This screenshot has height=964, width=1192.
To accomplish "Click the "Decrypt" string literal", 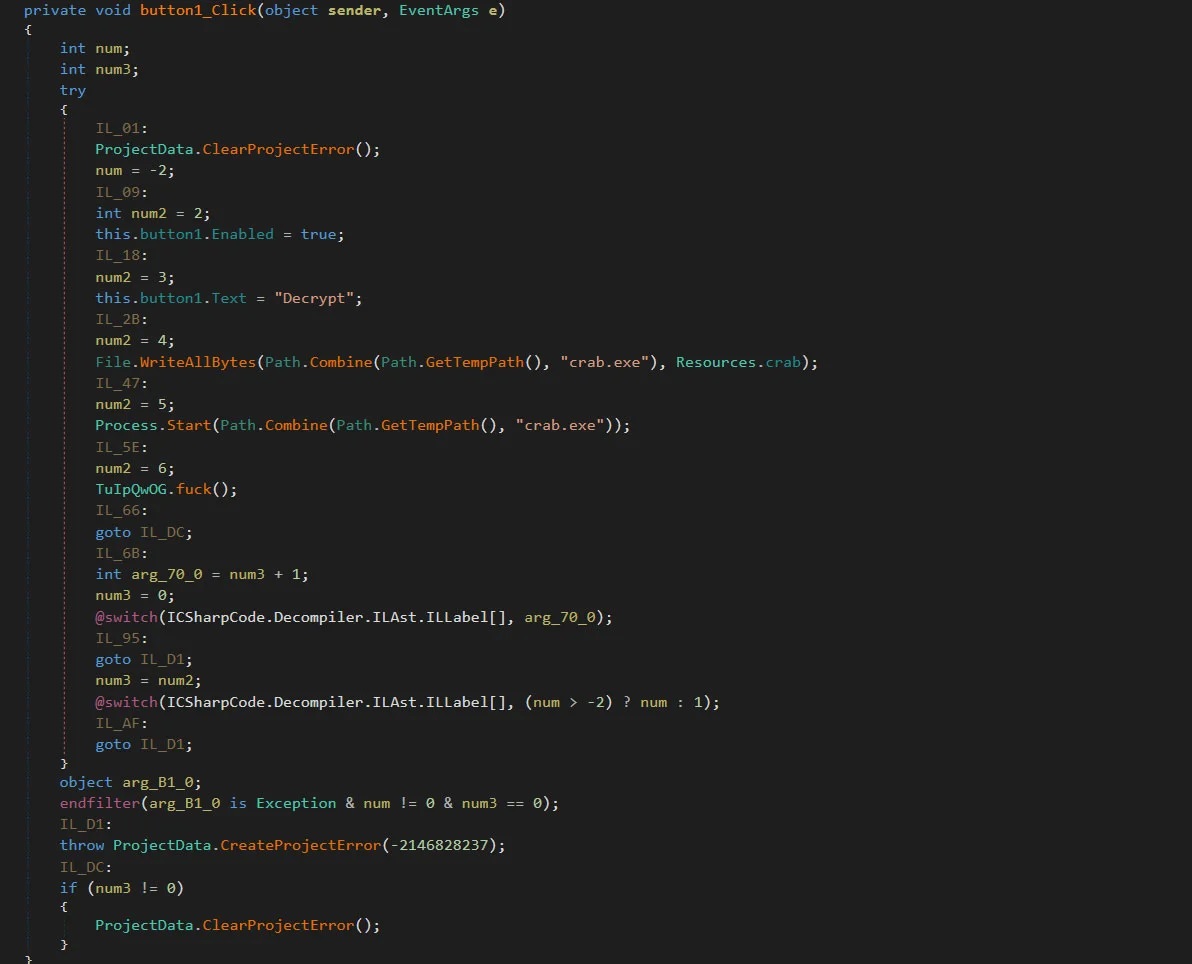I will click(314, 298).
